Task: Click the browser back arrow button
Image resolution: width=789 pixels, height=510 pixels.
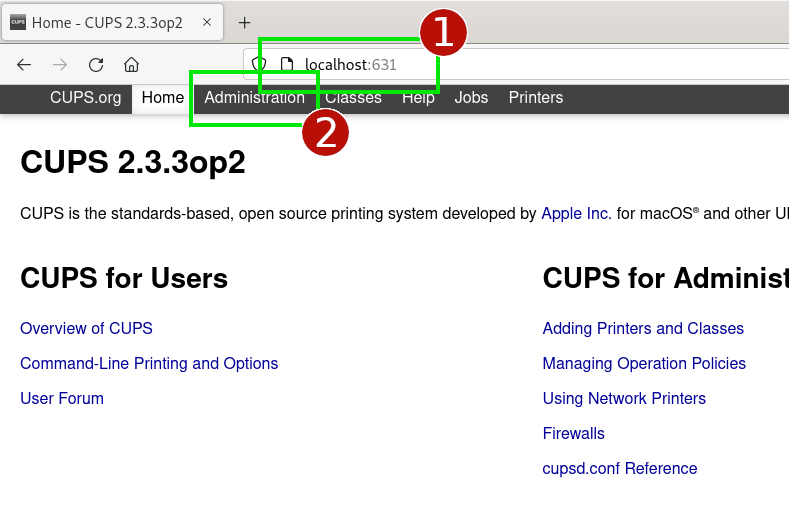Action: (x=24, y=65)
